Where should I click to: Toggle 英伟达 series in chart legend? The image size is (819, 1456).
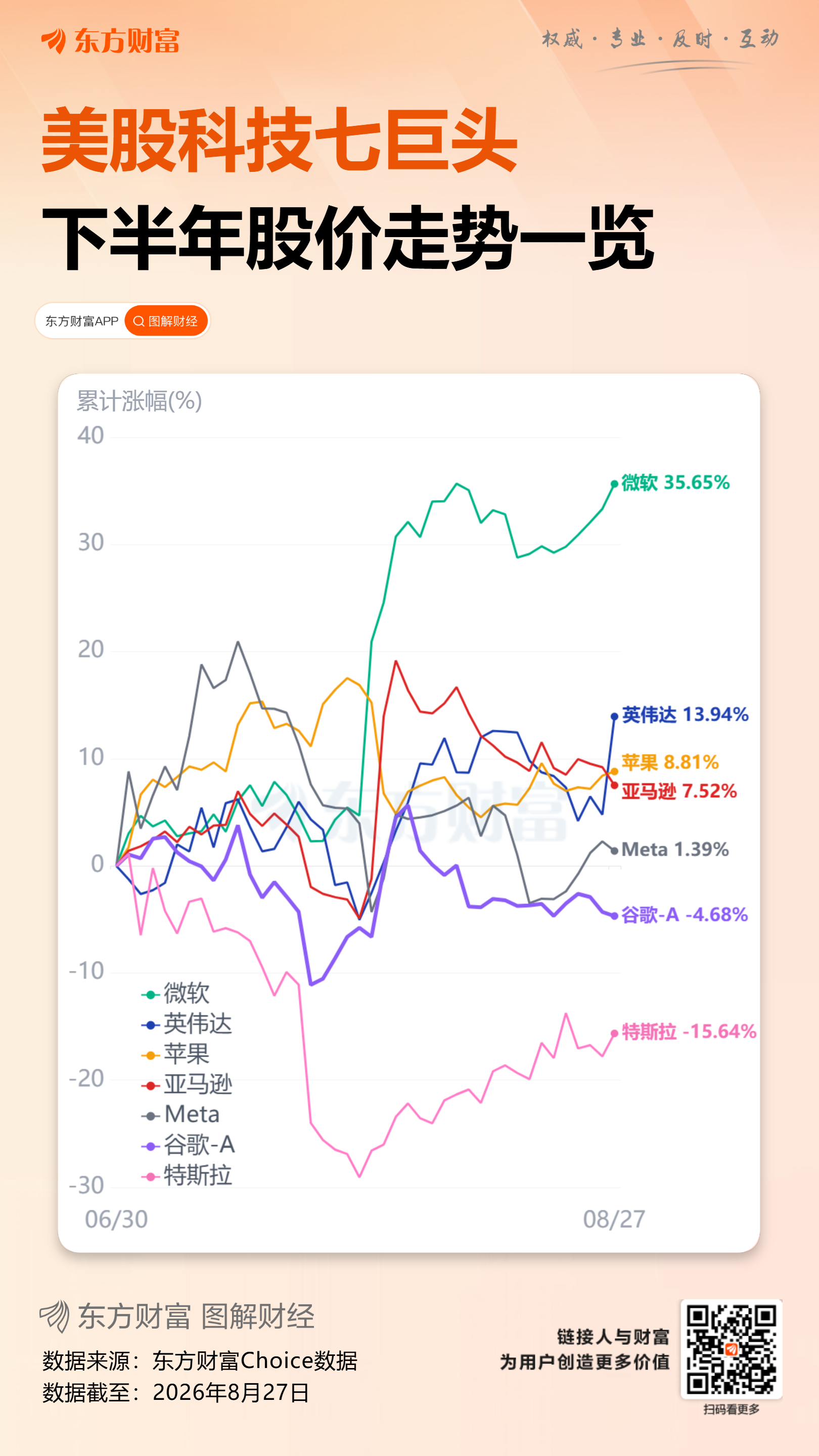[x=187, y=1024]
